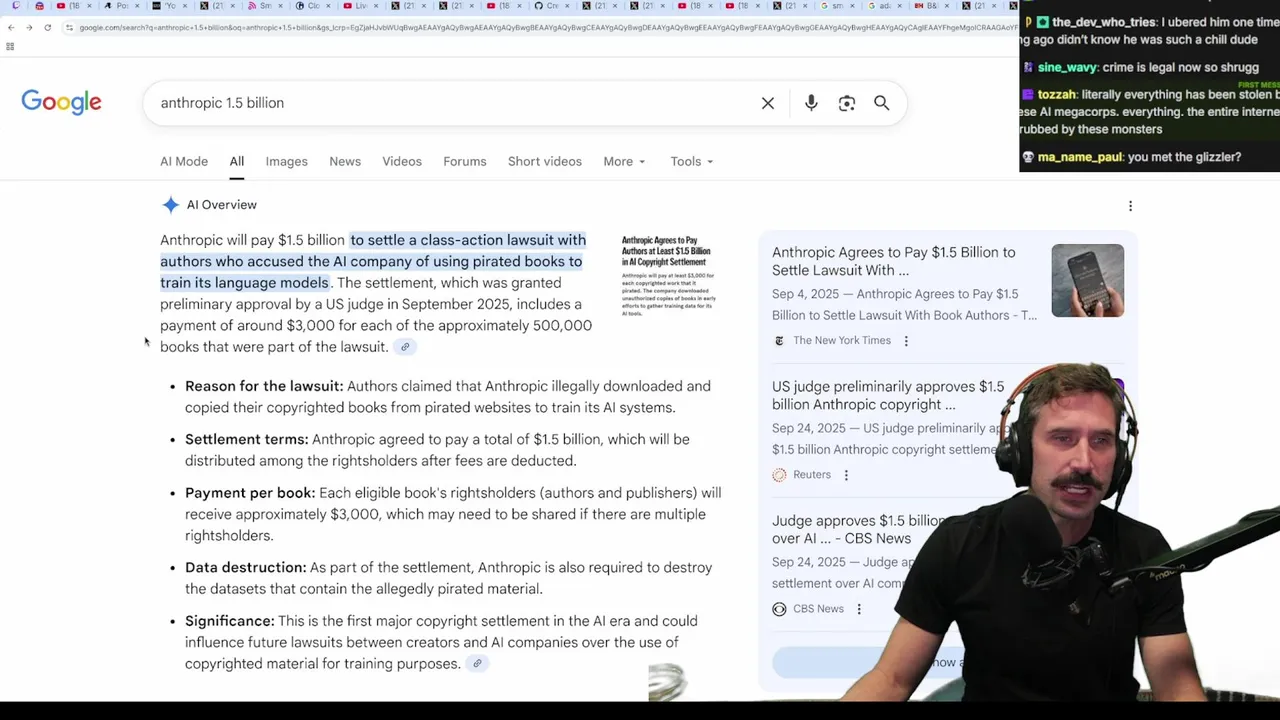The image size is (1280, 720).
Task: Click 'The New York Times' source name
Action: pyautogui.click(x=842, y=341)
